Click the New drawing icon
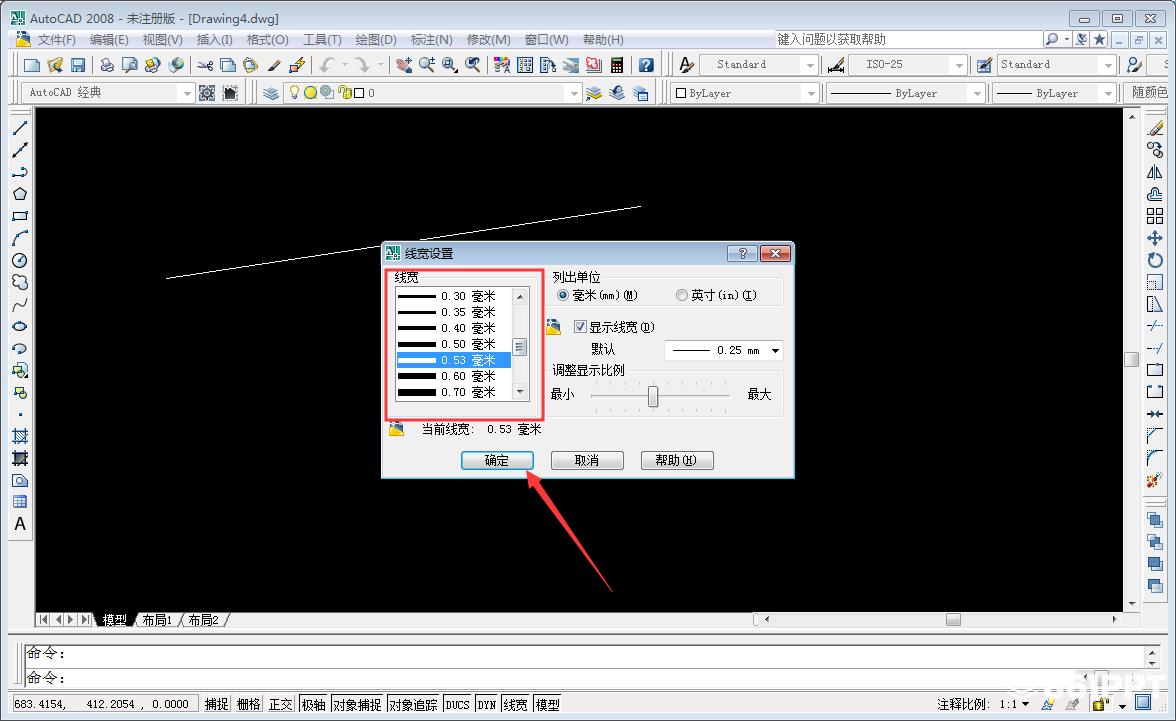Screen dimensions: 1176x721 click(32, 65)
